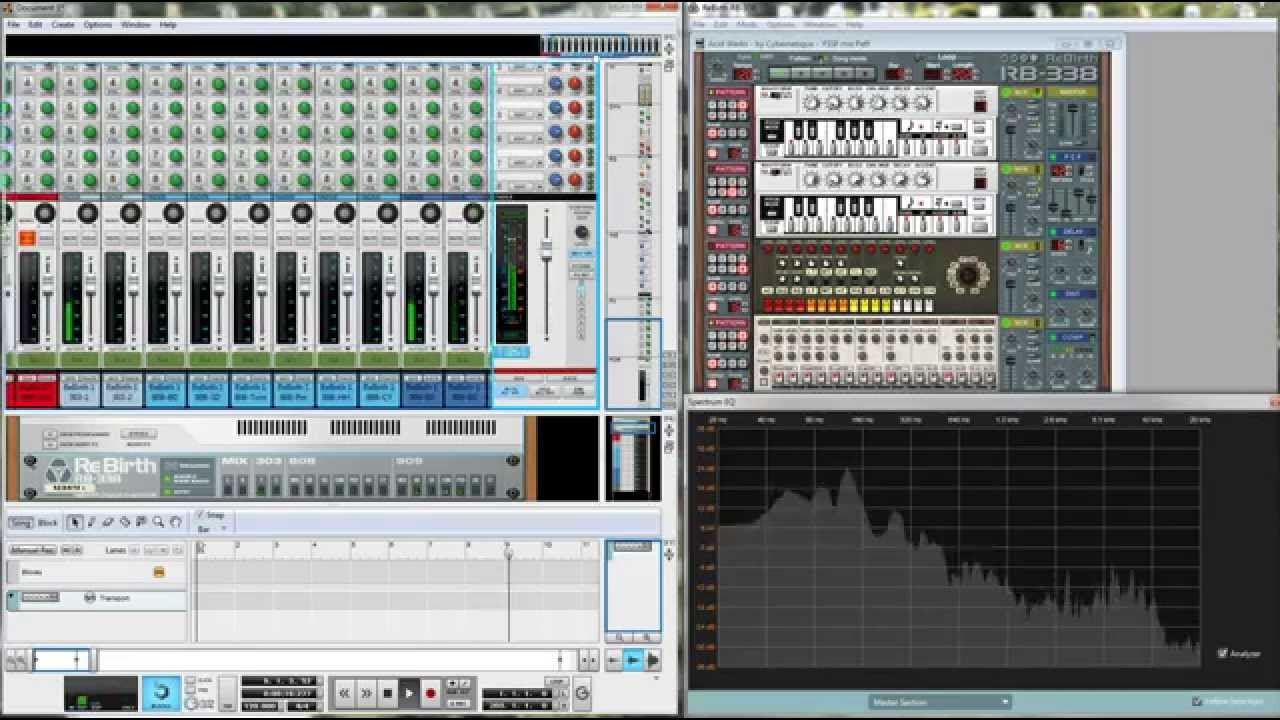
Task: Toggle the orange mute button on first mixer channel
Action: point(27,238)
